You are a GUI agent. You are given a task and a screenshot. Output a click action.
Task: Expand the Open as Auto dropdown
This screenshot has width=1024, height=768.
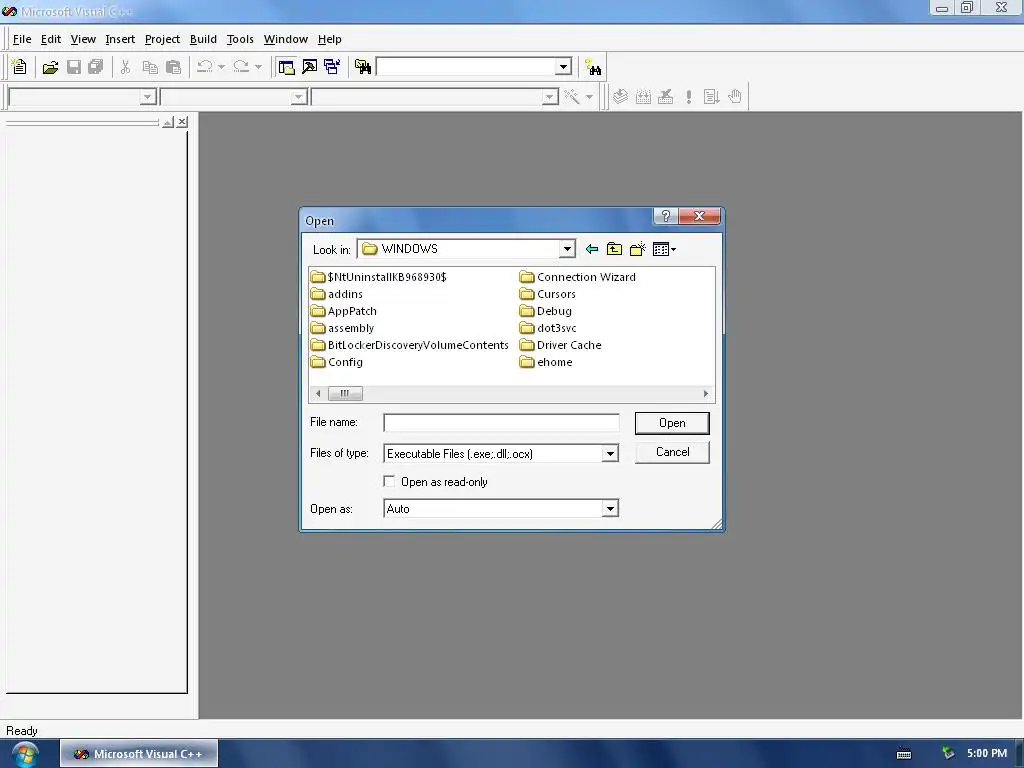609,508
